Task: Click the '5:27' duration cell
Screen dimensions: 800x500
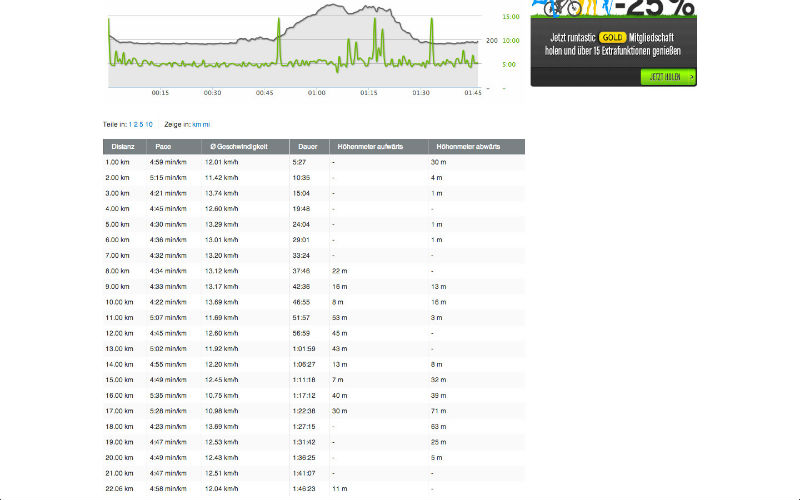Action: [299, 162]
